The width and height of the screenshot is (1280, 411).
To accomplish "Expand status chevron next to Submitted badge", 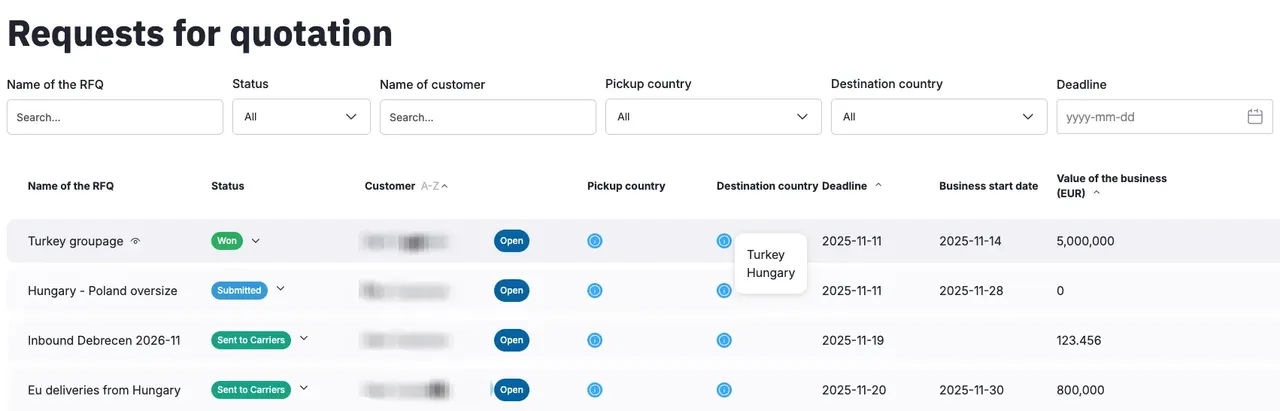I will click(x=280, y=290).
